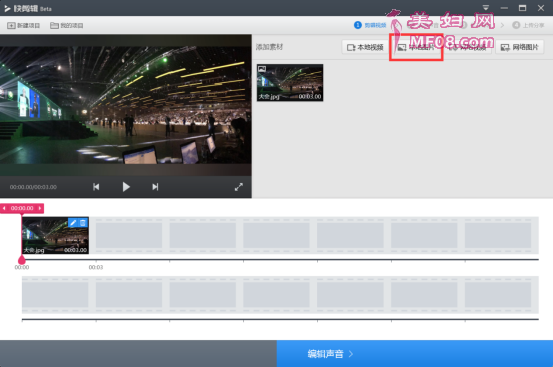Add a local video (本地视频)
The width and height of the screenshot is (553, 367).
coord(365,47)
